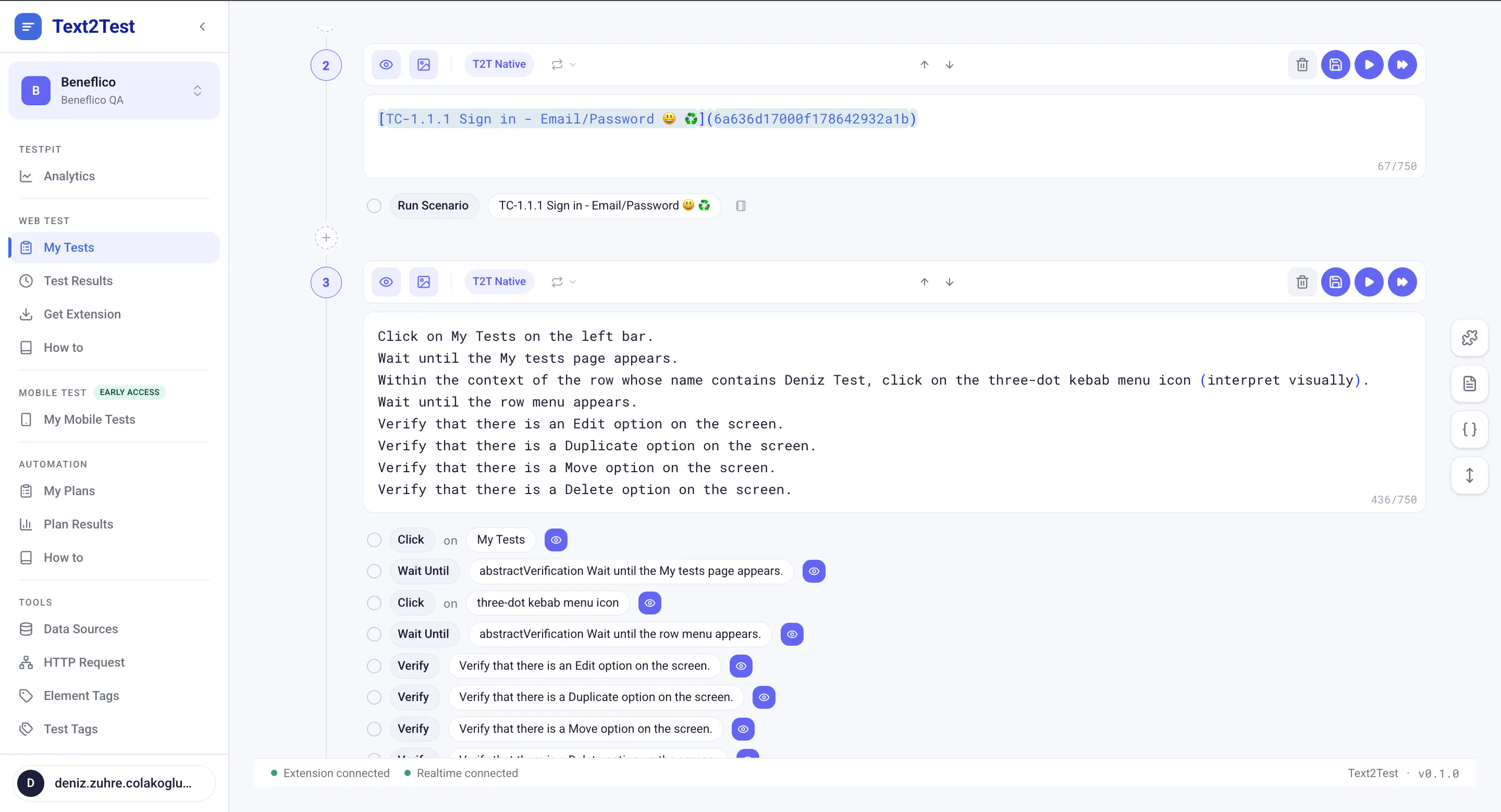Save step 2 with the disk icon
Viewport: 1501px width, 812px height.
(1335, 65)
